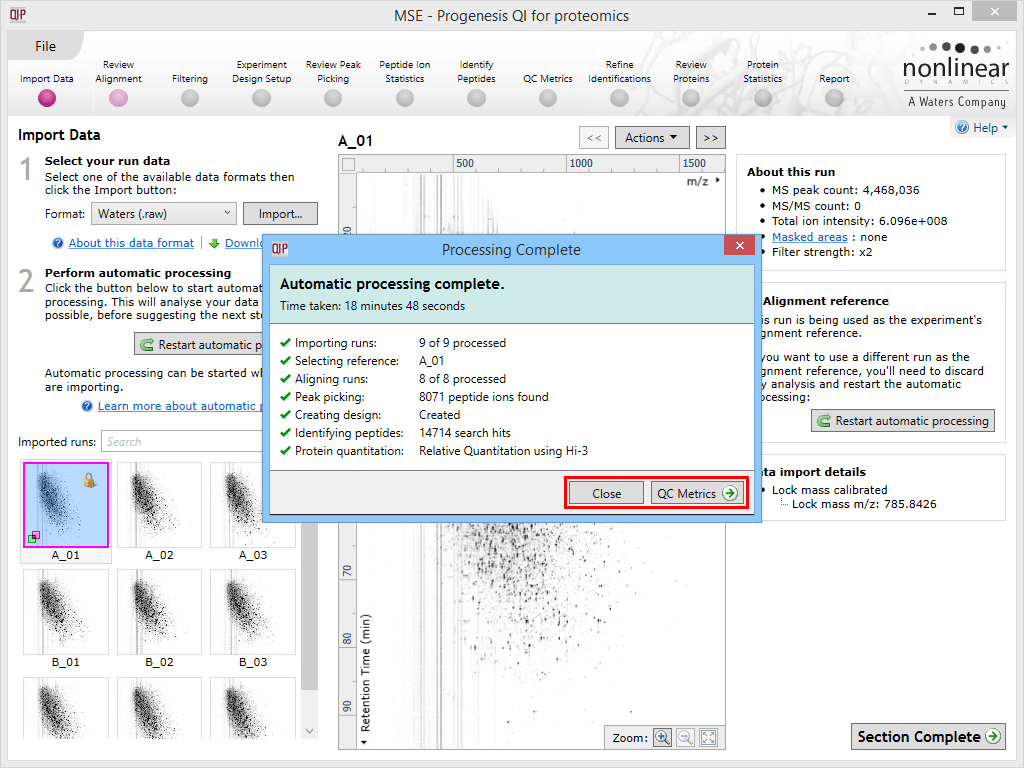The image size is (1024, 768).
Task: Show the next run with >> button
Action: (711, 138)
